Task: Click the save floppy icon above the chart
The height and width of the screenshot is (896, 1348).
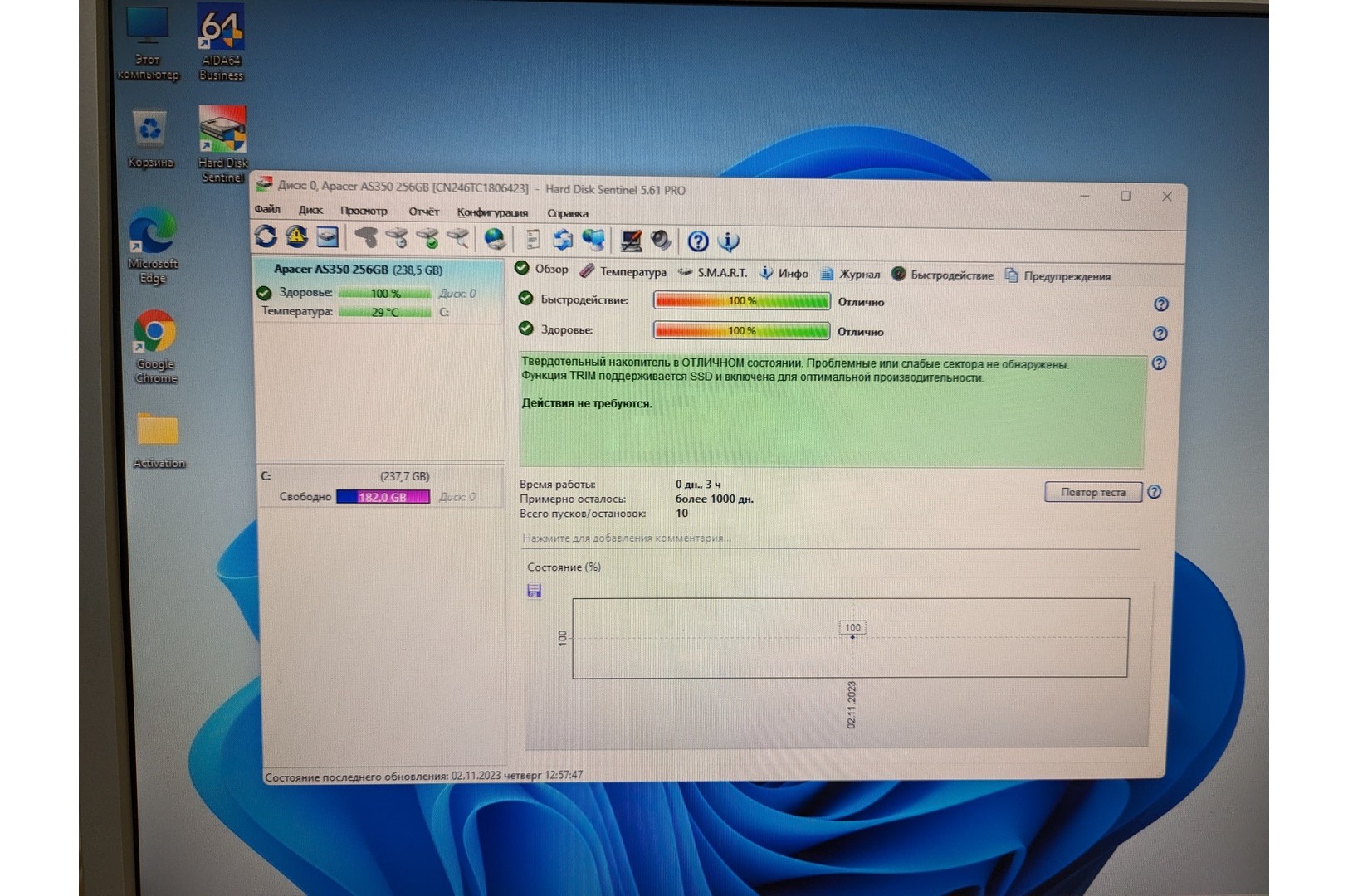Action: coord(535,591)
